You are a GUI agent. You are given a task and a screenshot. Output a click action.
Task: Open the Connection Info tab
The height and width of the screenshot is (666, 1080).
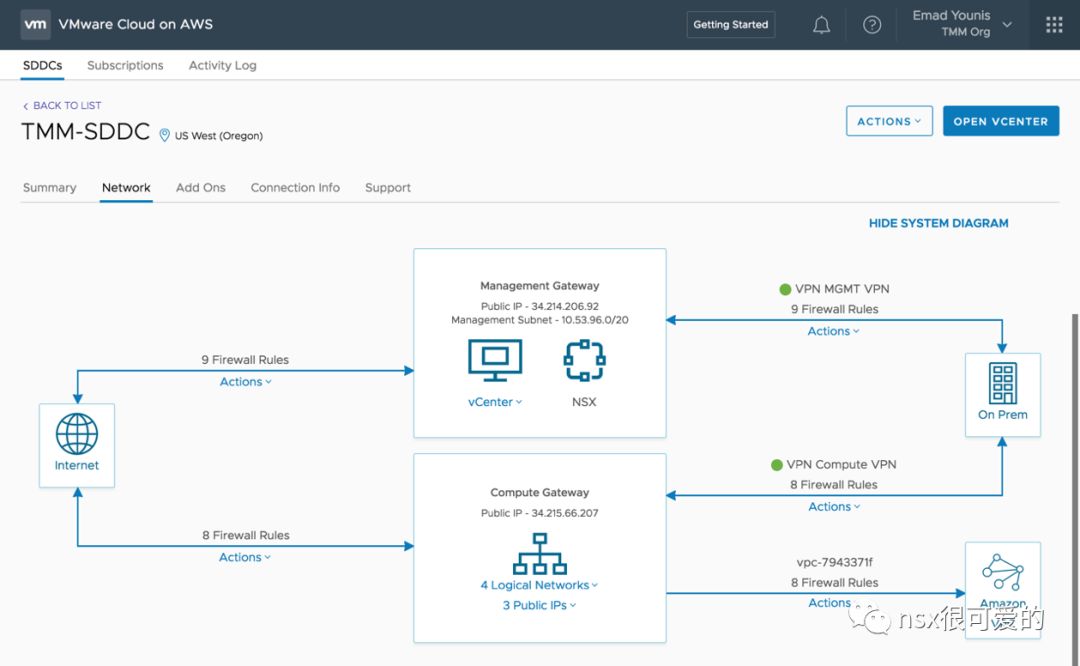[295, 187]
